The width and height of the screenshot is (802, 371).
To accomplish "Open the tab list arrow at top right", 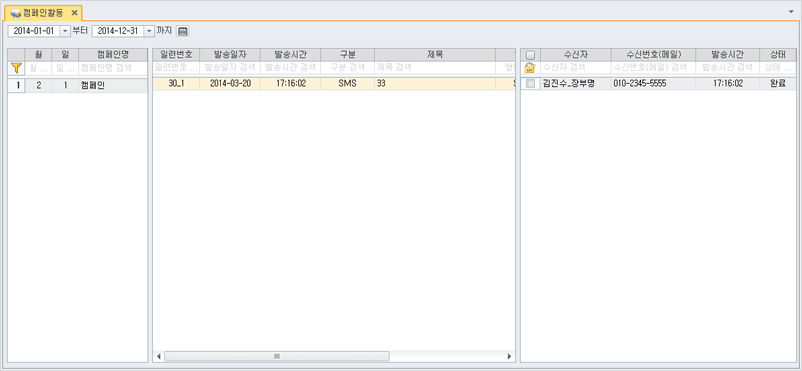I will coord(793,11).
